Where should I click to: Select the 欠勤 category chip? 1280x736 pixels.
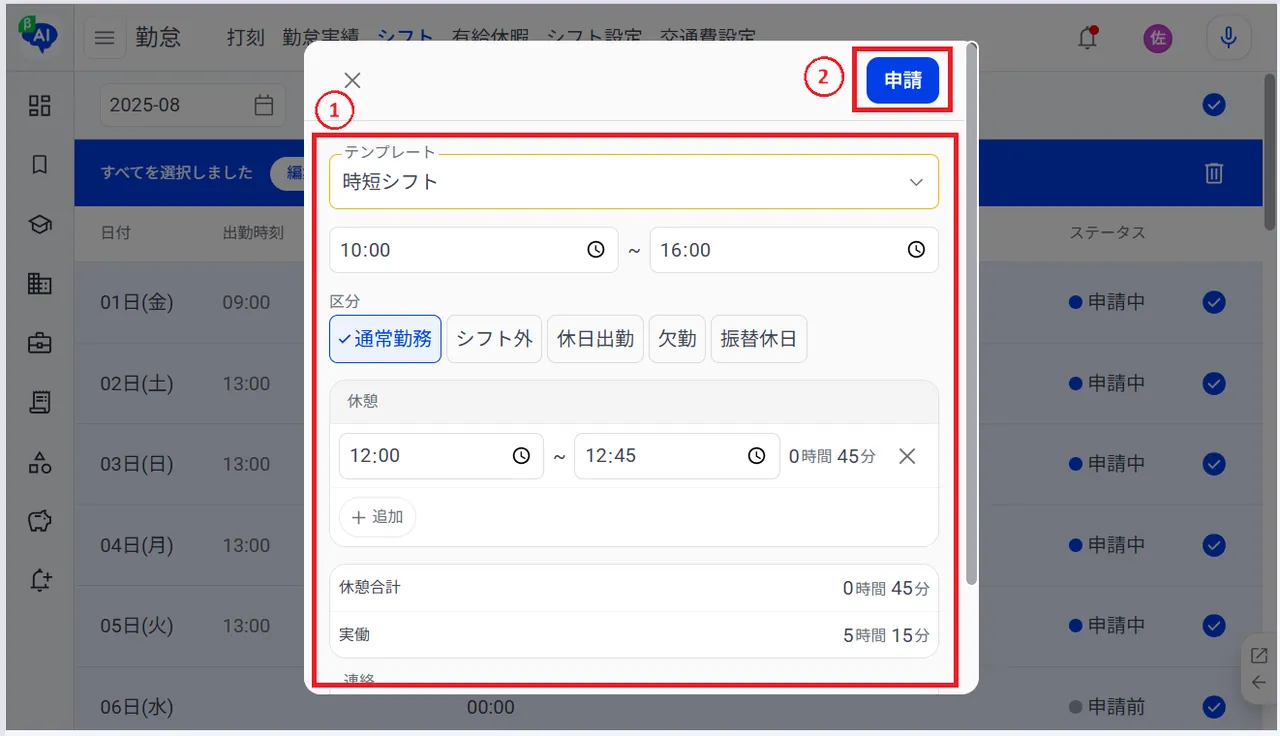(677, 339)
